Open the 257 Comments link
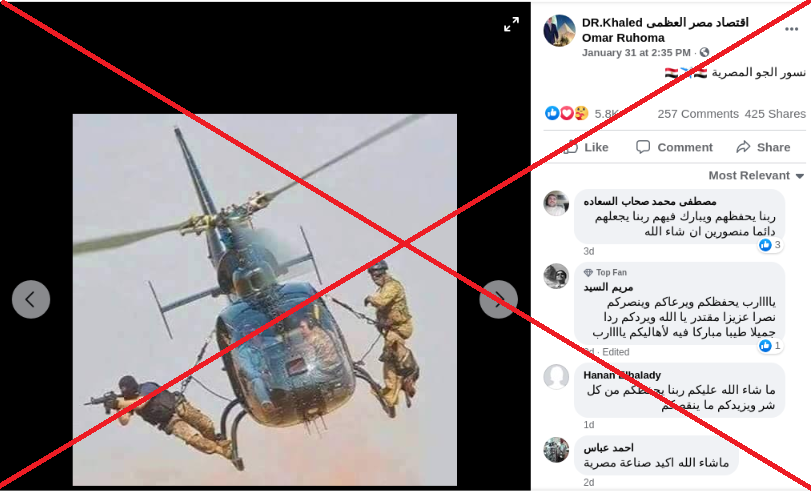811x495 pixels. tap(698, 114)
